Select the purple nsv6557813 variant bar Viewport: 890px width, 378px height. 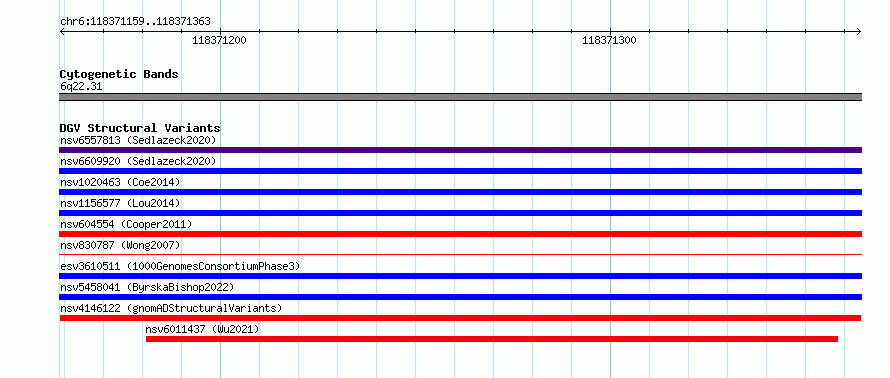pyautogui.click(x=460, y=150)
